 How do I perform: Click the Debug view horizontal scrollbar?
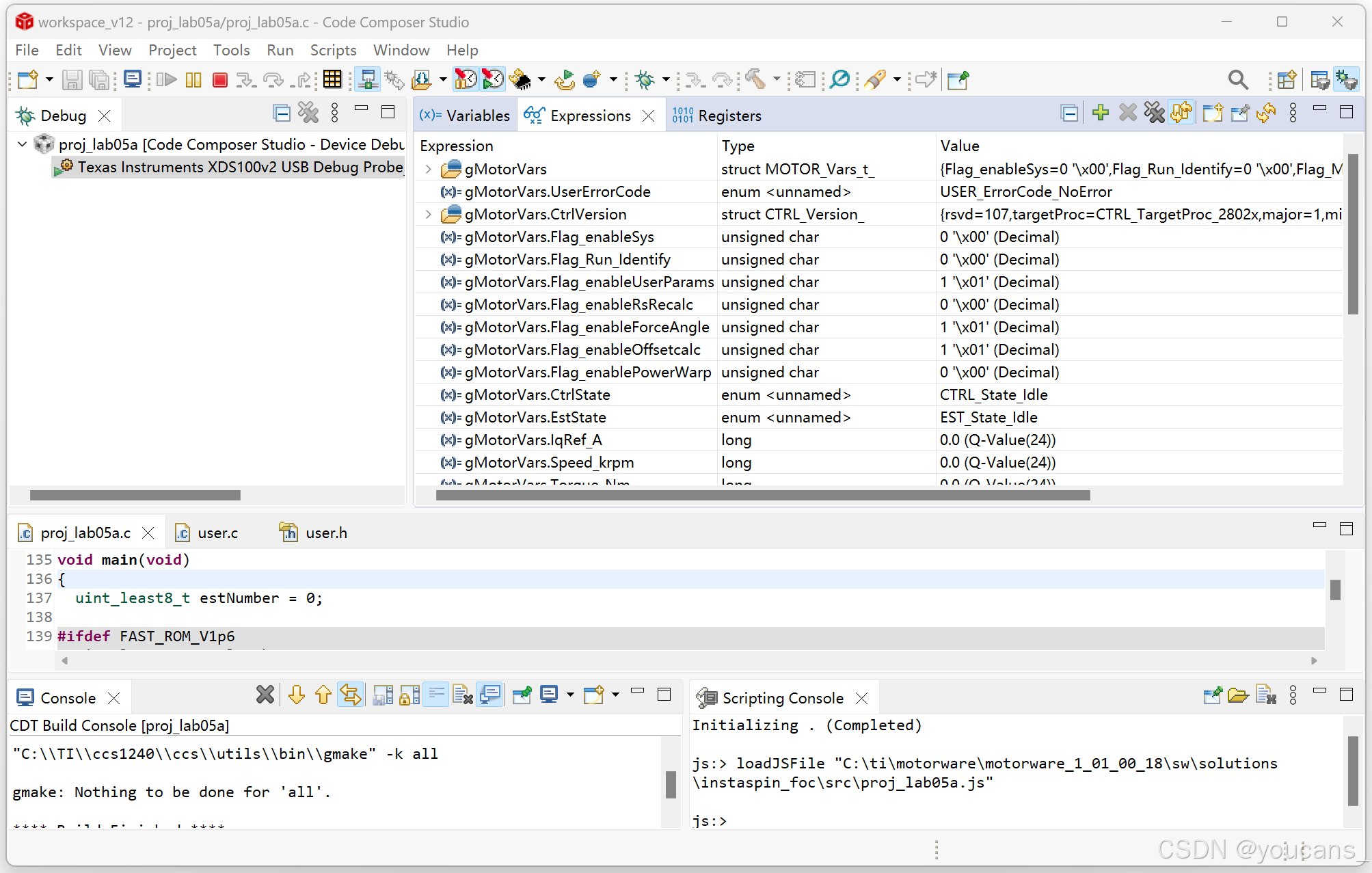(135, 495)
